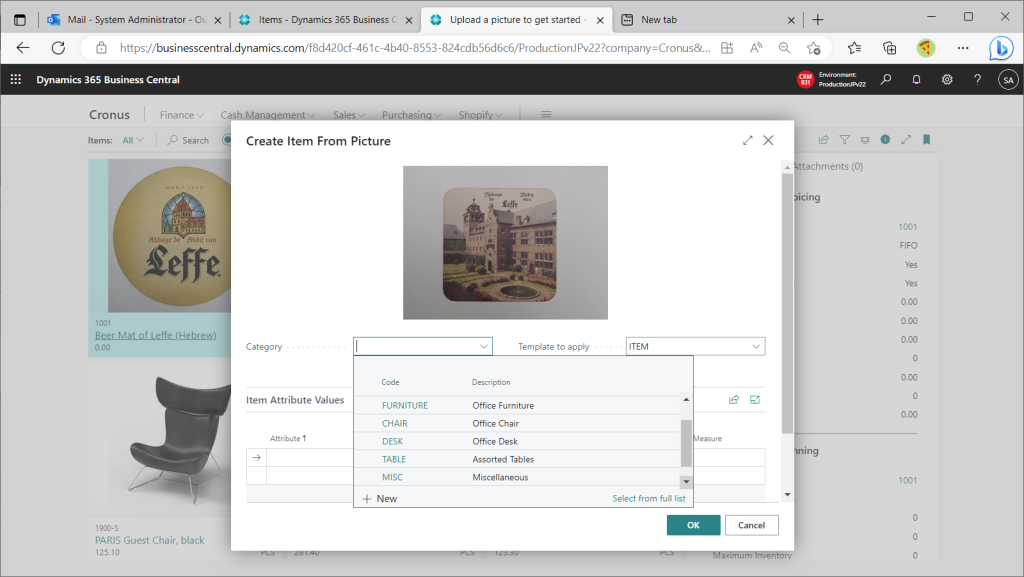1024x577 pixels.
Task: Open the Bing Copilot sidebar icon
Action: pos(1000,48)
